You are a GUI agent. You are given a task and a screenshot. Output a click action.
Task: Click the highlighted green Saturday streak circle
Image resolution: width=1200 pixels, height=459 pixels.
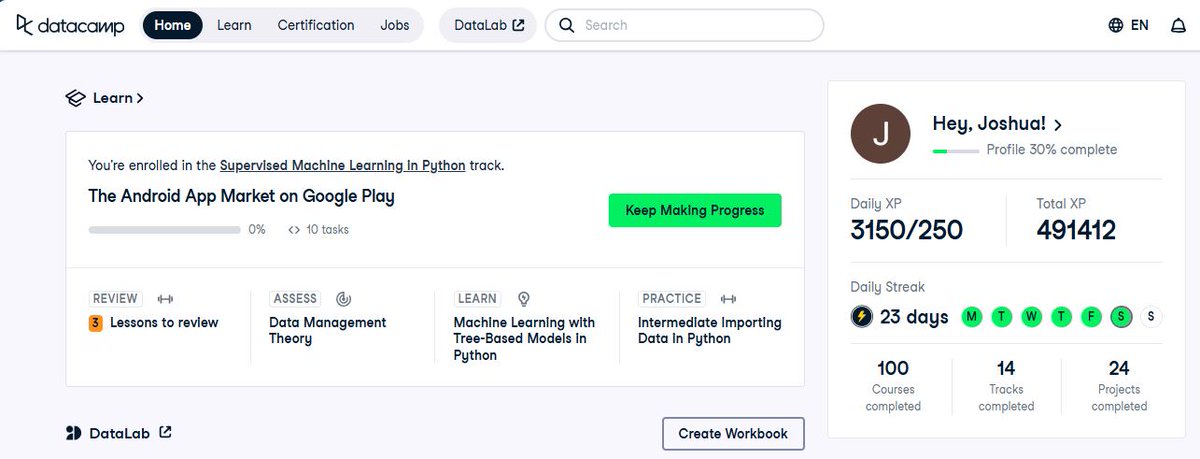(1121, 317)
